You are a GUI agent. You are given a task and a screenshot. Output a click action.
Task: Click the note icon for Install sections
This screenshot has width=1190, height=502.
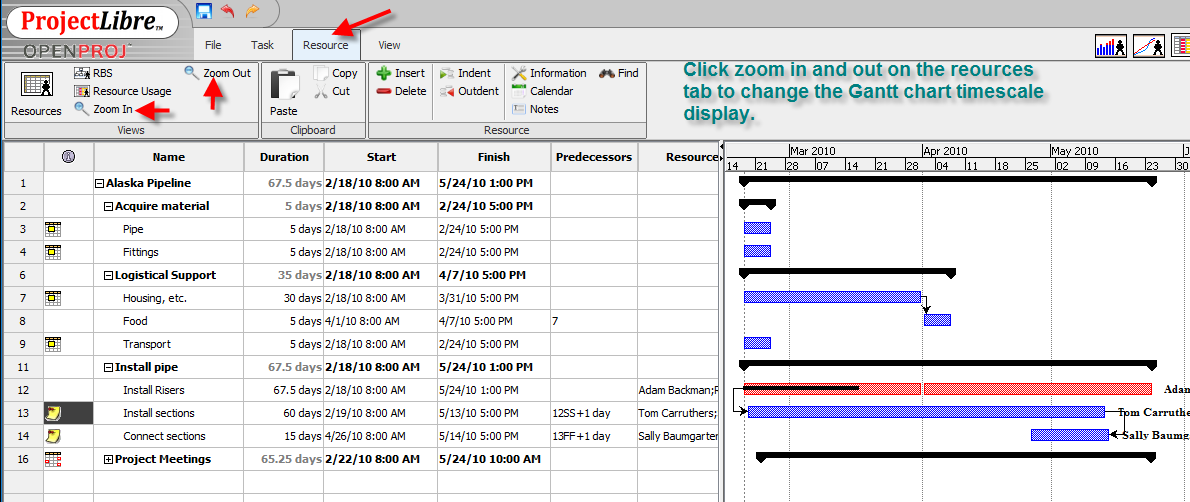[52, 413]
